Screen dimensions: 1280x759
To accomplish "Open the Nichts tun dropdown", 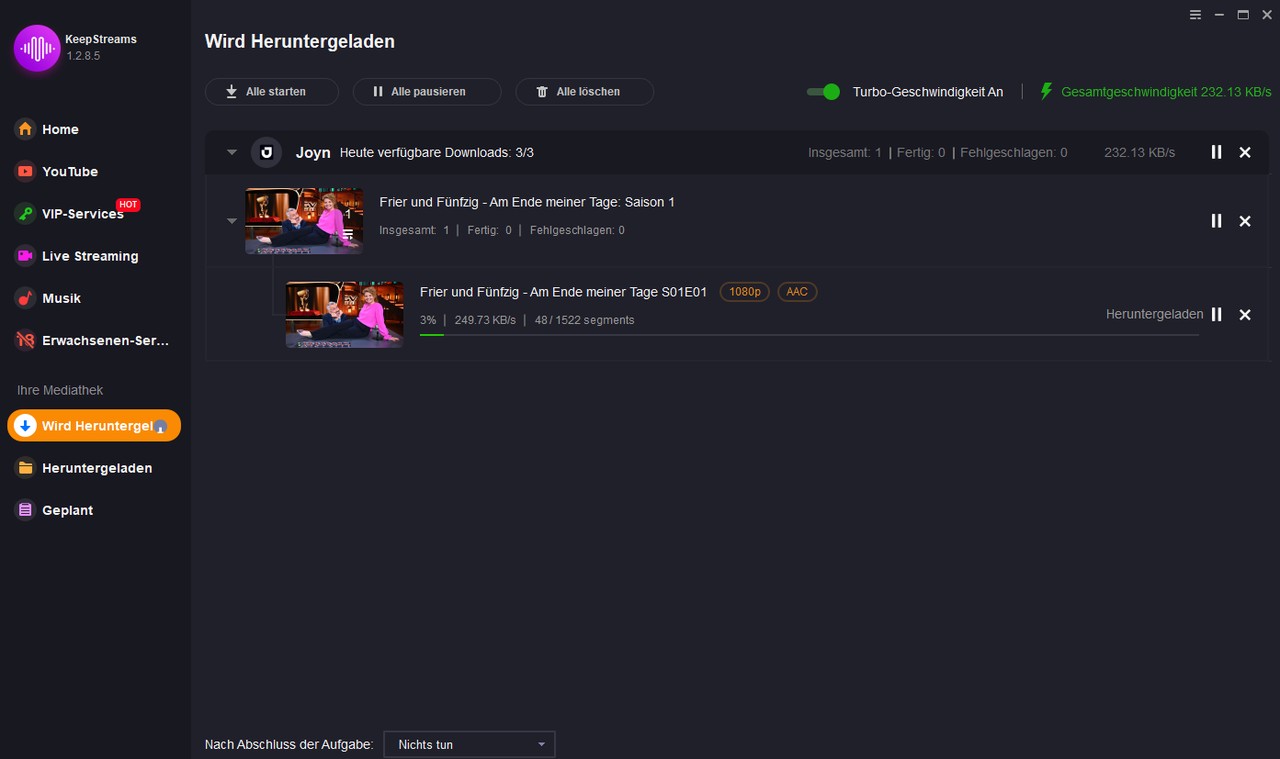I will click(x=469, y=744).
